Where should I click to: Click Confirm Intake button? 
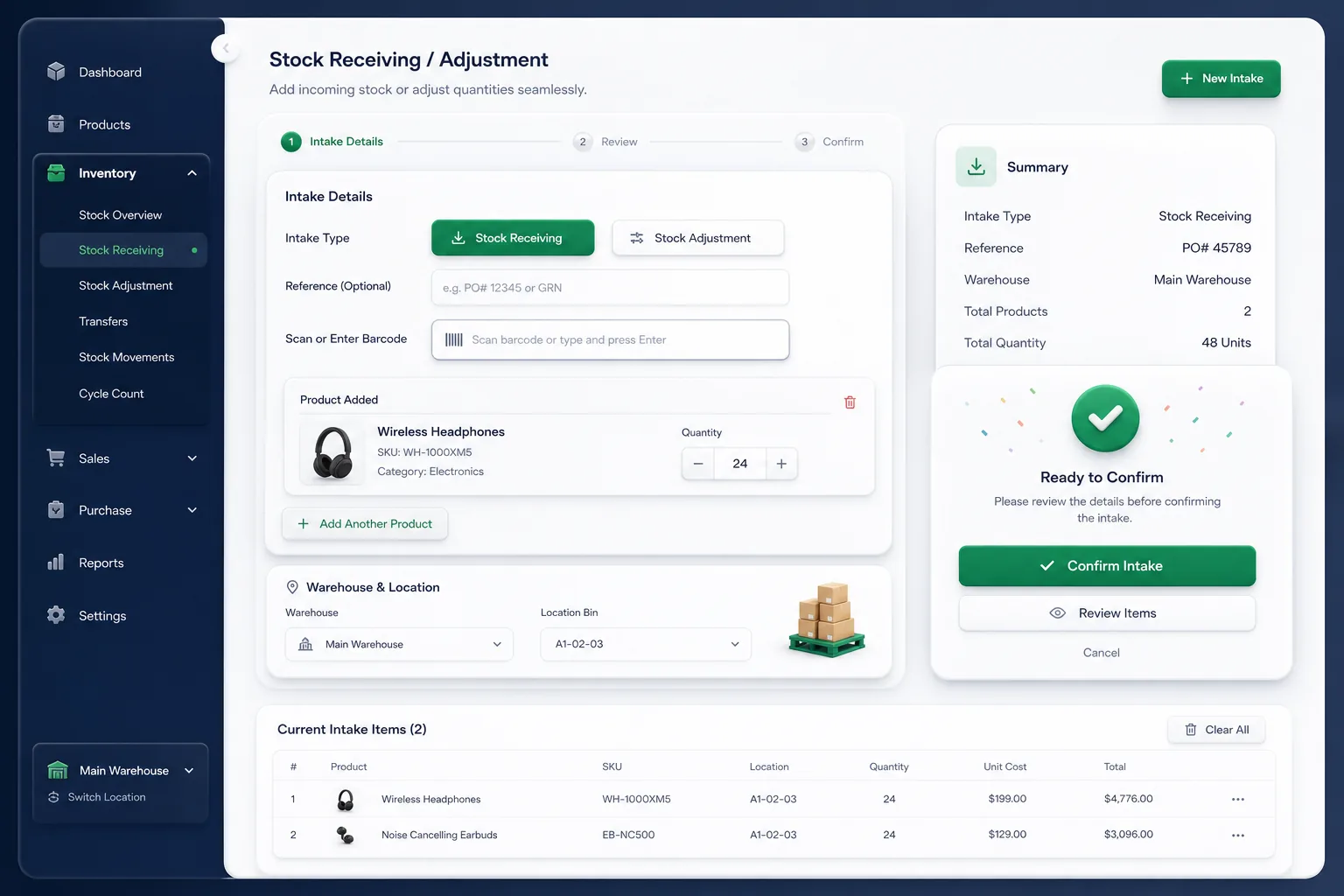(x=1107, y=566)
